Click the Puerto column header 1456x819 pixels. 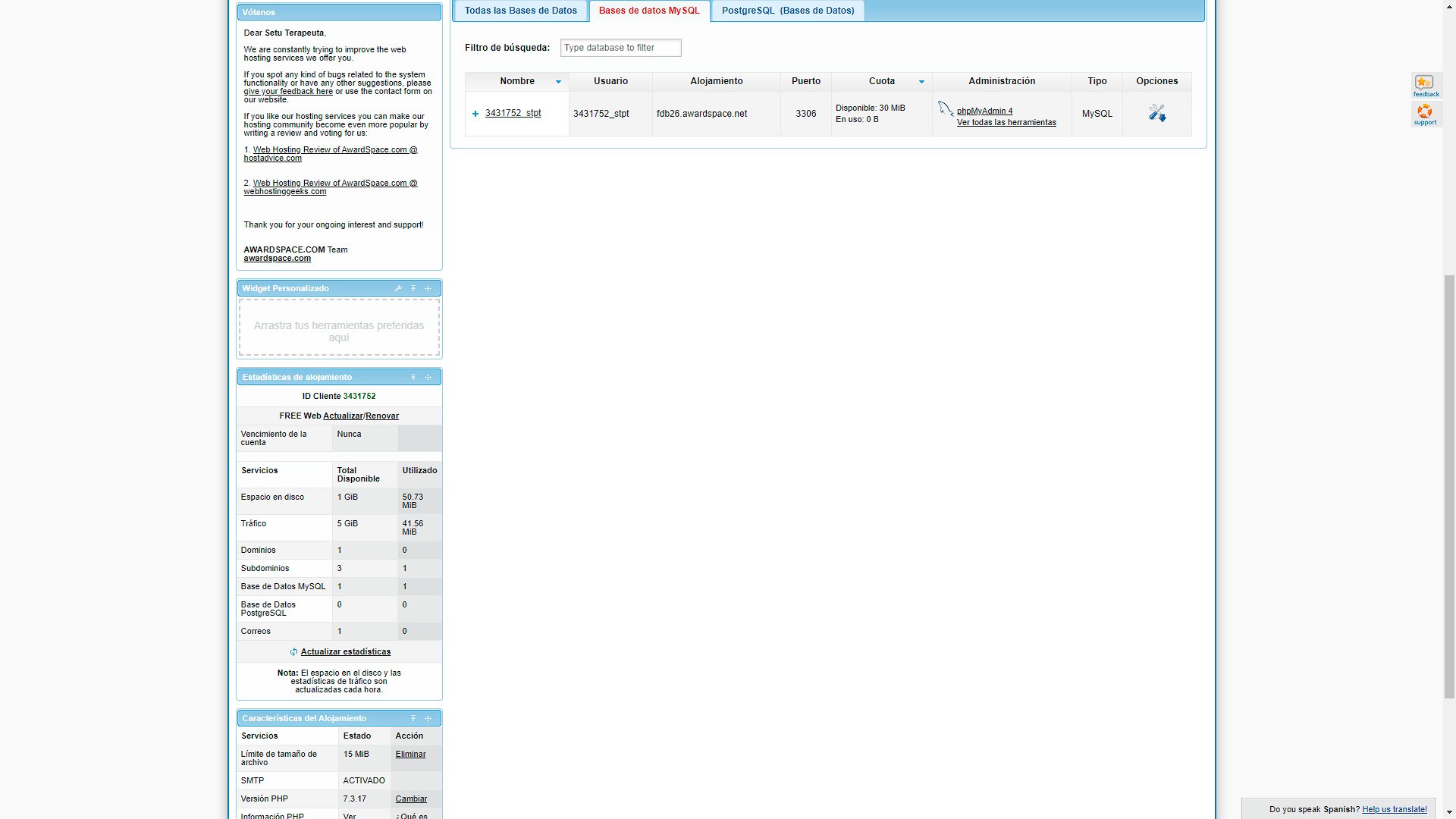806,81
